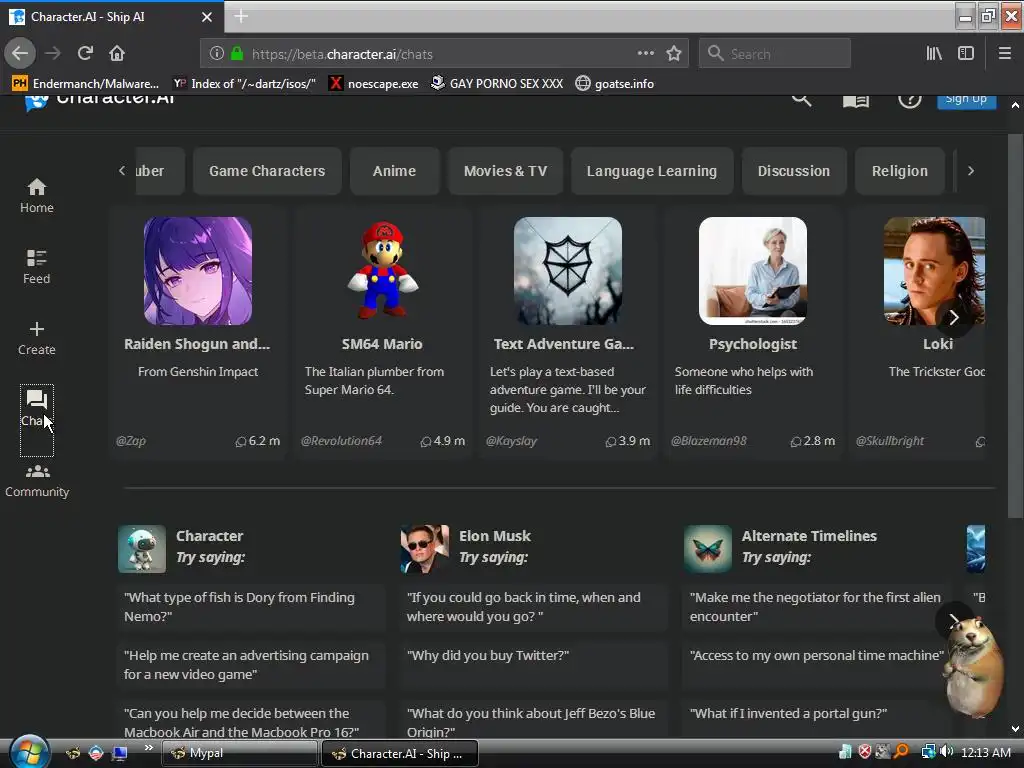Open the @Blazeman98 creator link
Viewport: 1024px width, 768px height.
click(709, 441)
